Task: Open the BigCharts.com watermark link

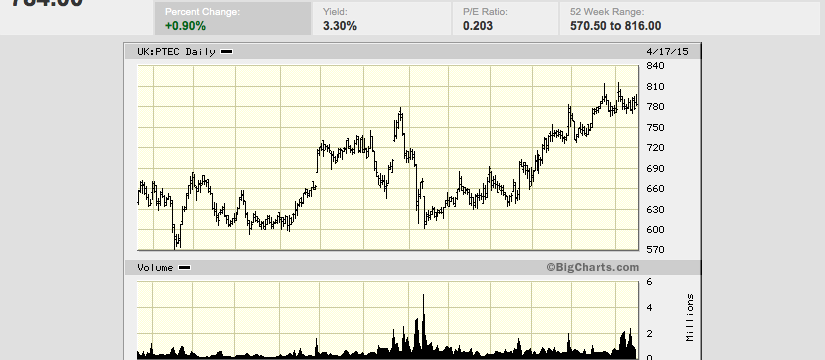Action: (x=592, y=267)
